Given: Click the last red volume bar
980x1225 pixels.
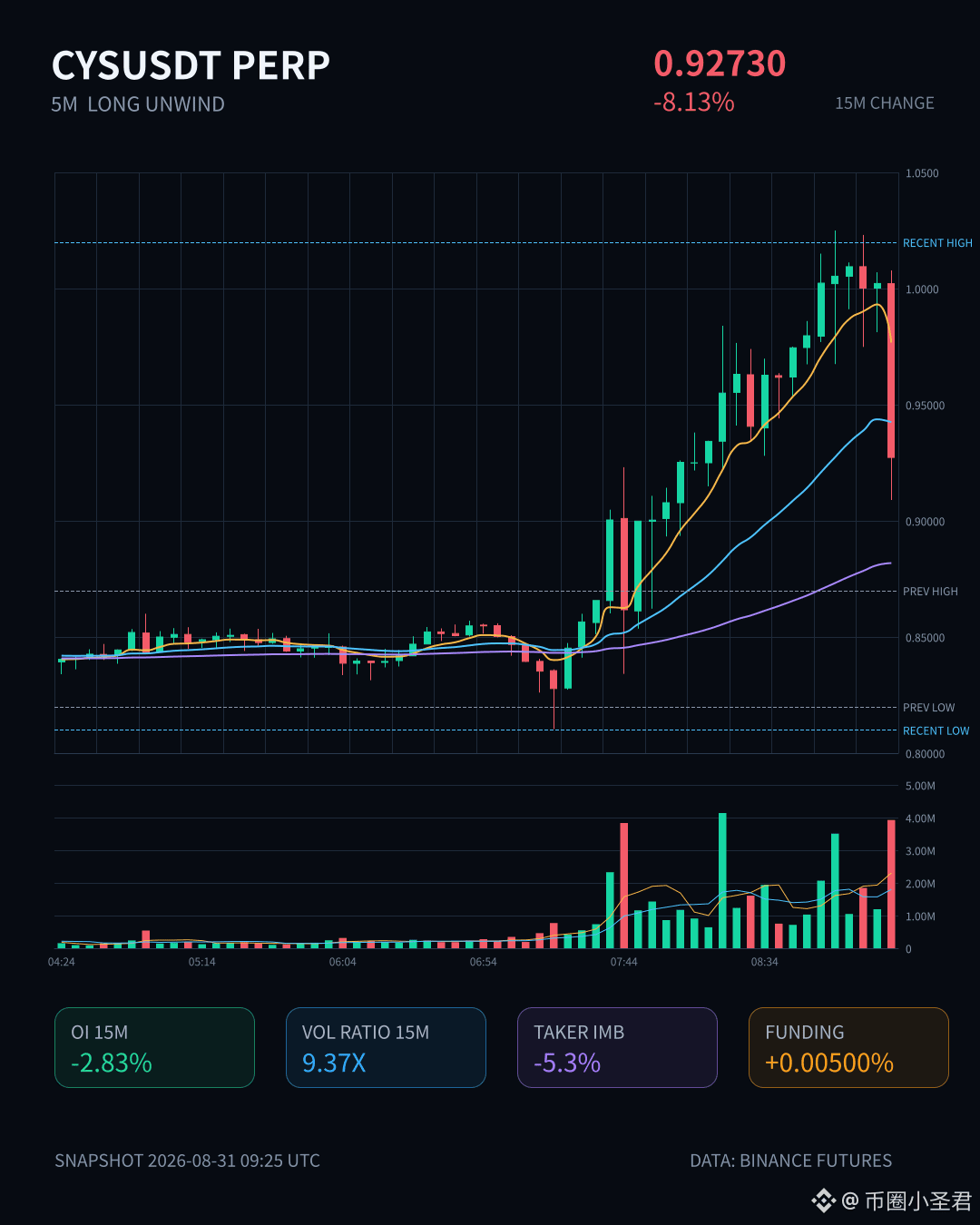Looking at the screenshot, I should point(891,884).
